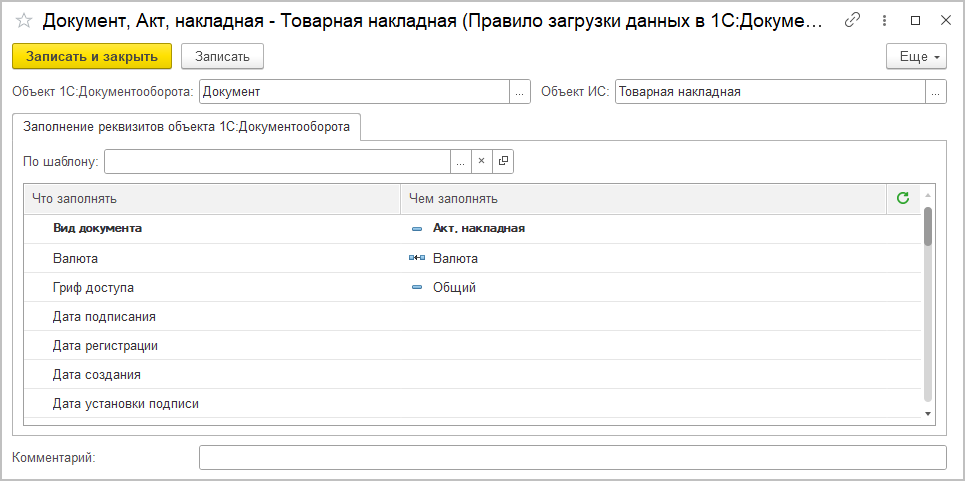The height and width of the screenshot is (481, 965).
Task: Click the mapping icon beside 'Валюта' value
Action: pos(417,258)
